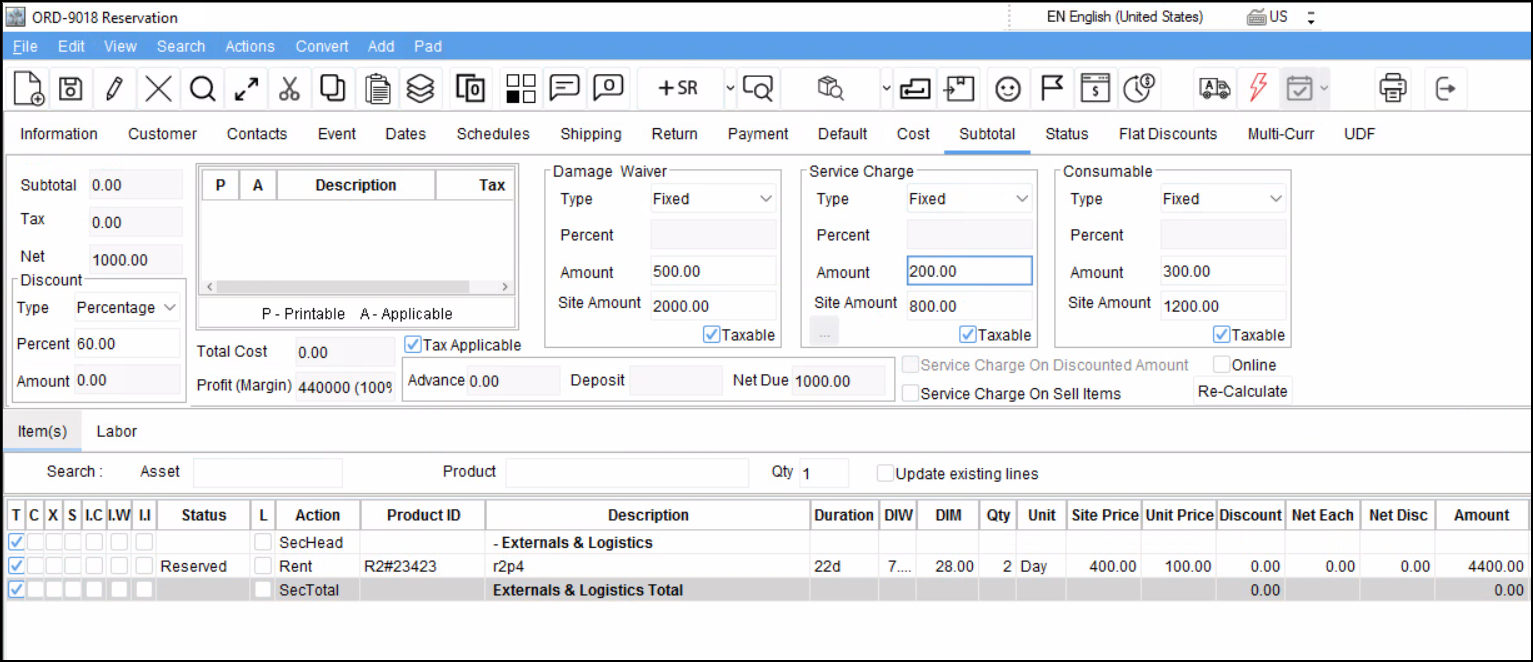Click the dollar window icon
The image size is (1533, 662).
click(1096, 88)
